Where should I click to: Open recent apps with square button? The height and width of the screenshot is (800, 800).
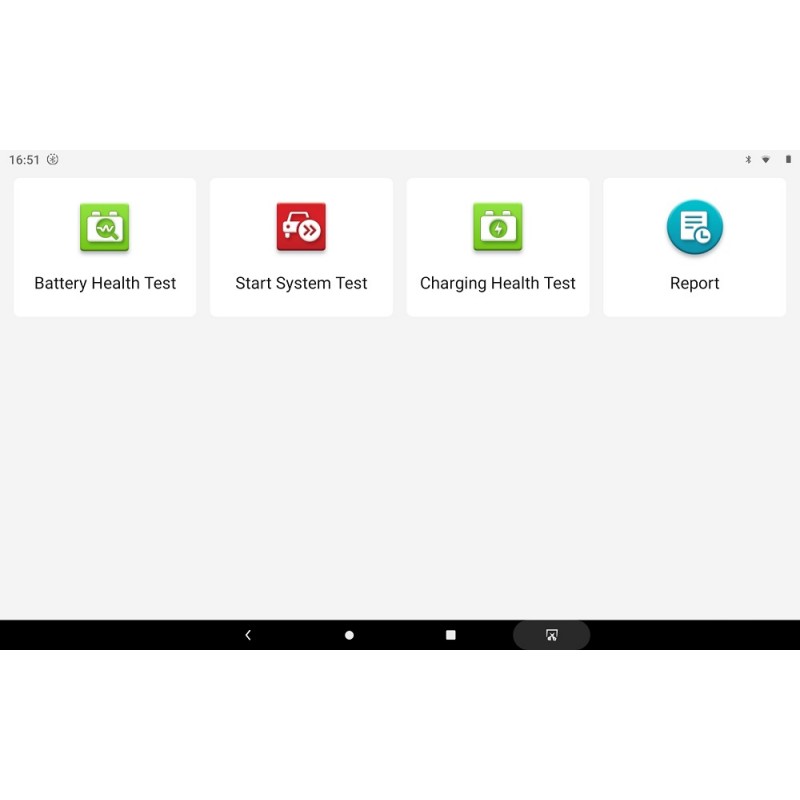[450, 635]
